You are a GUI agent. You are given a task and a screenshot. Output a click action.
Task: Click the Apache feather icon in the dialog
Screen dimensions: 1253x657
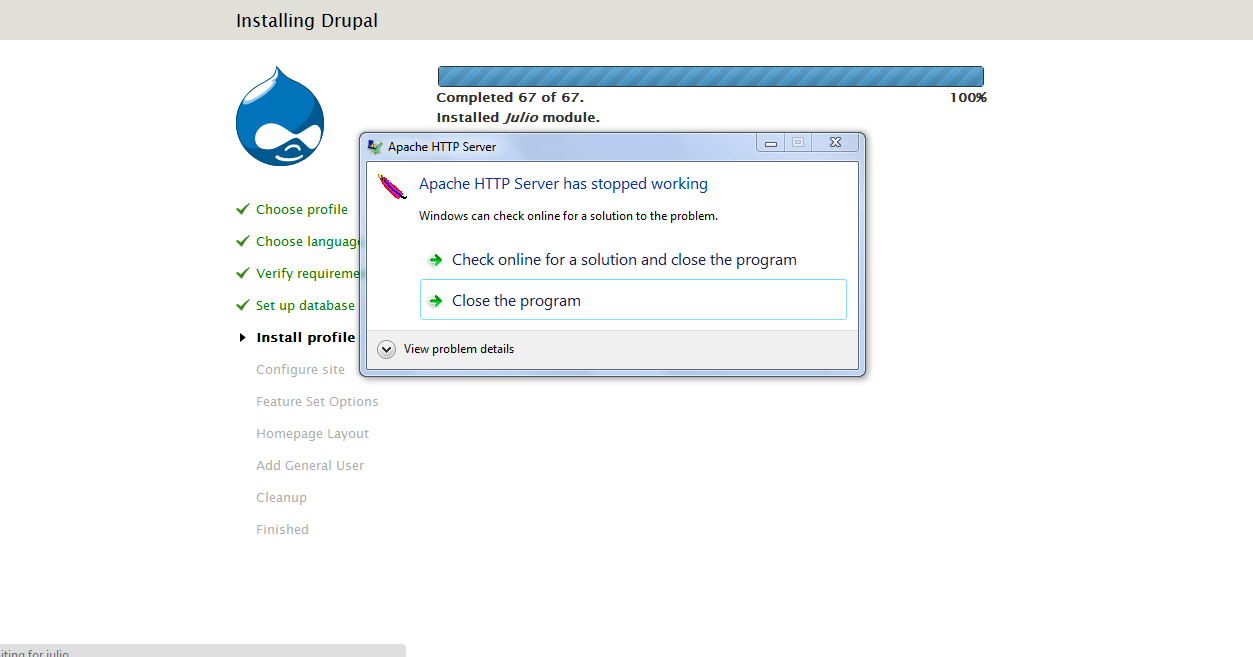click(392, 186)
